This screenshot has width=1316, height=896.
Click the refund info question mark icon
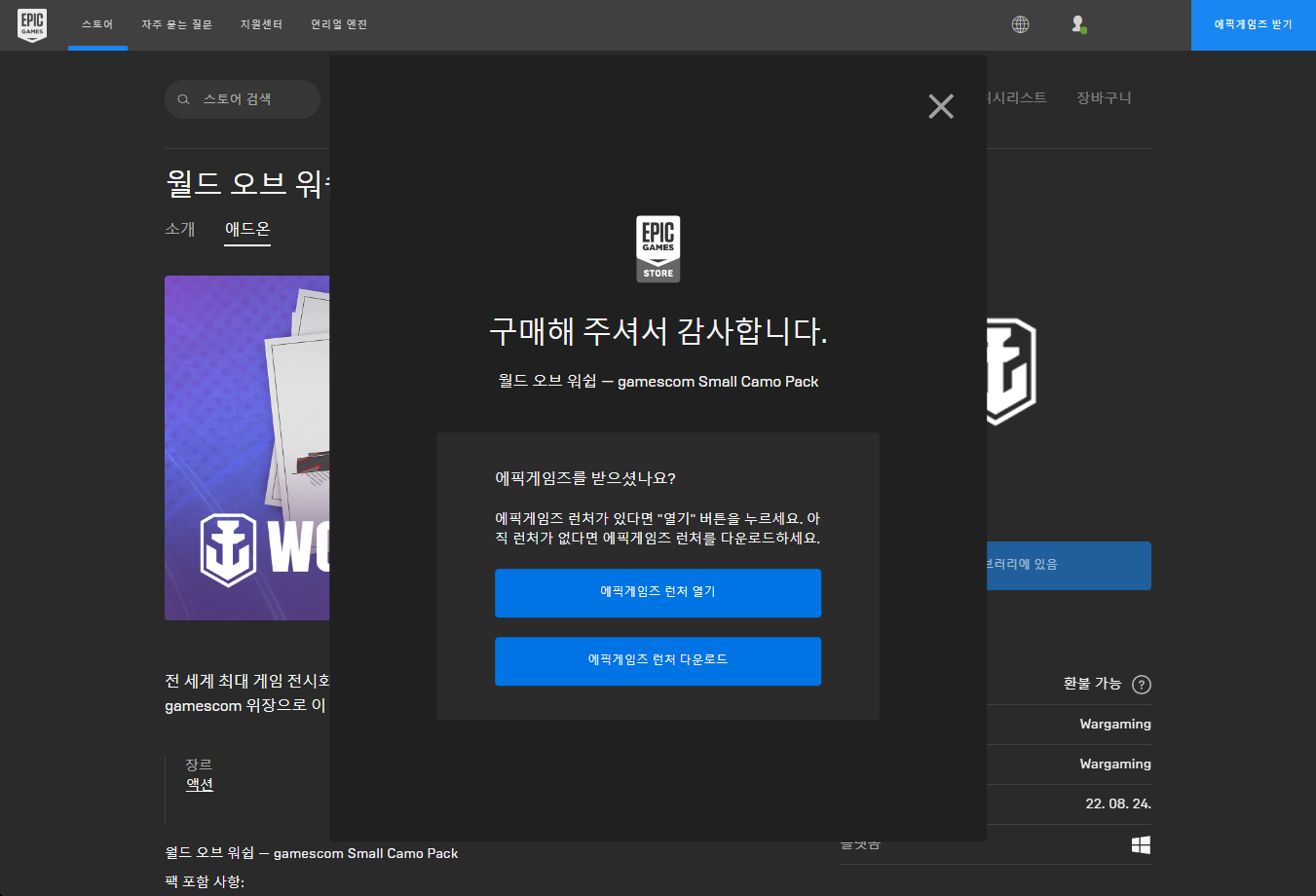coord(1142,685)
